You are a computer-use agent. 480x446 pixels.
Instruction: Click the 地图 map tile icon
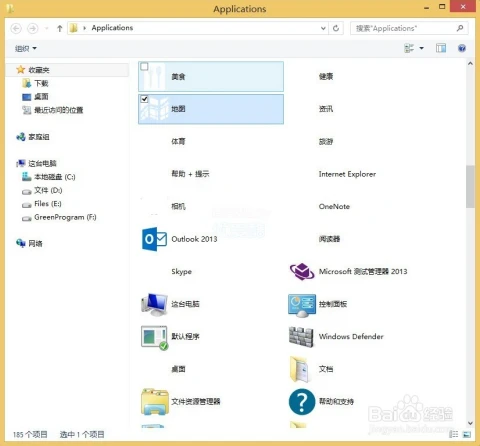pos(154,109)
